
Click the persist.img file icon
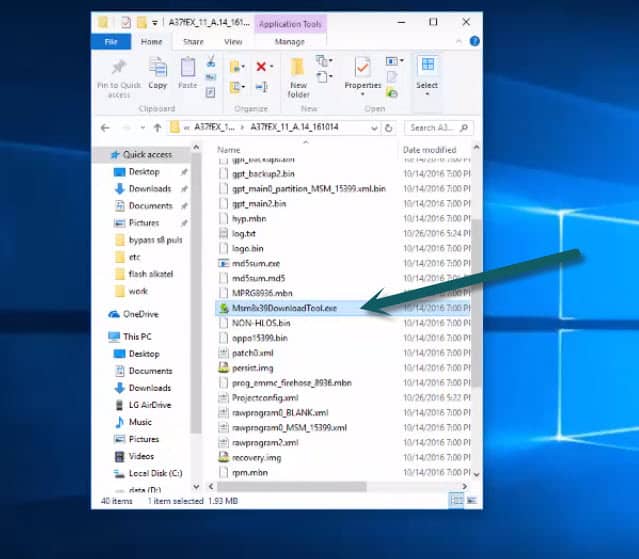tap(223, 368)
